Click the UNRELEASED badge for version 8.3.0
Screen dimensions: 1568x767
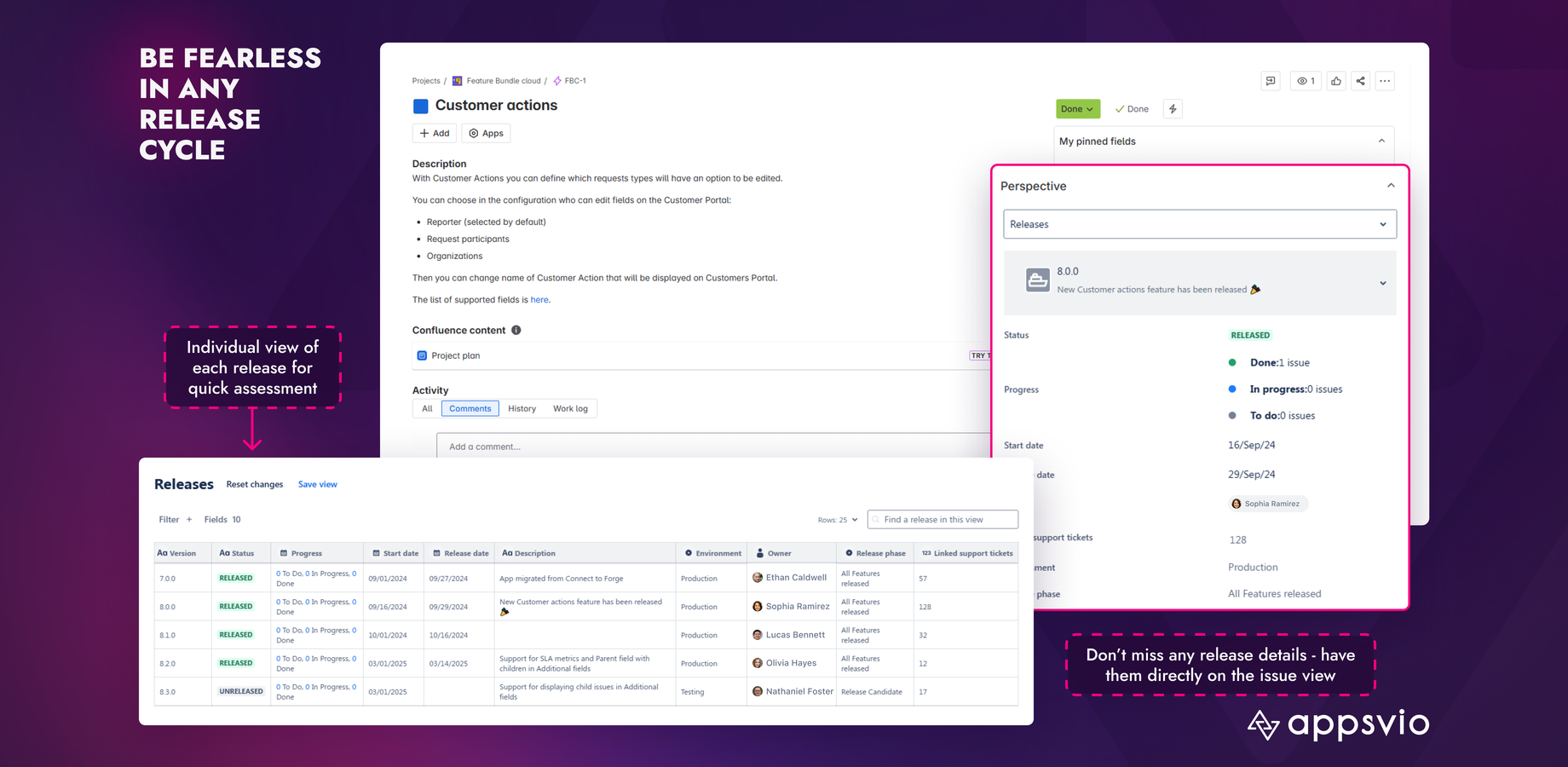pos(241,691)
